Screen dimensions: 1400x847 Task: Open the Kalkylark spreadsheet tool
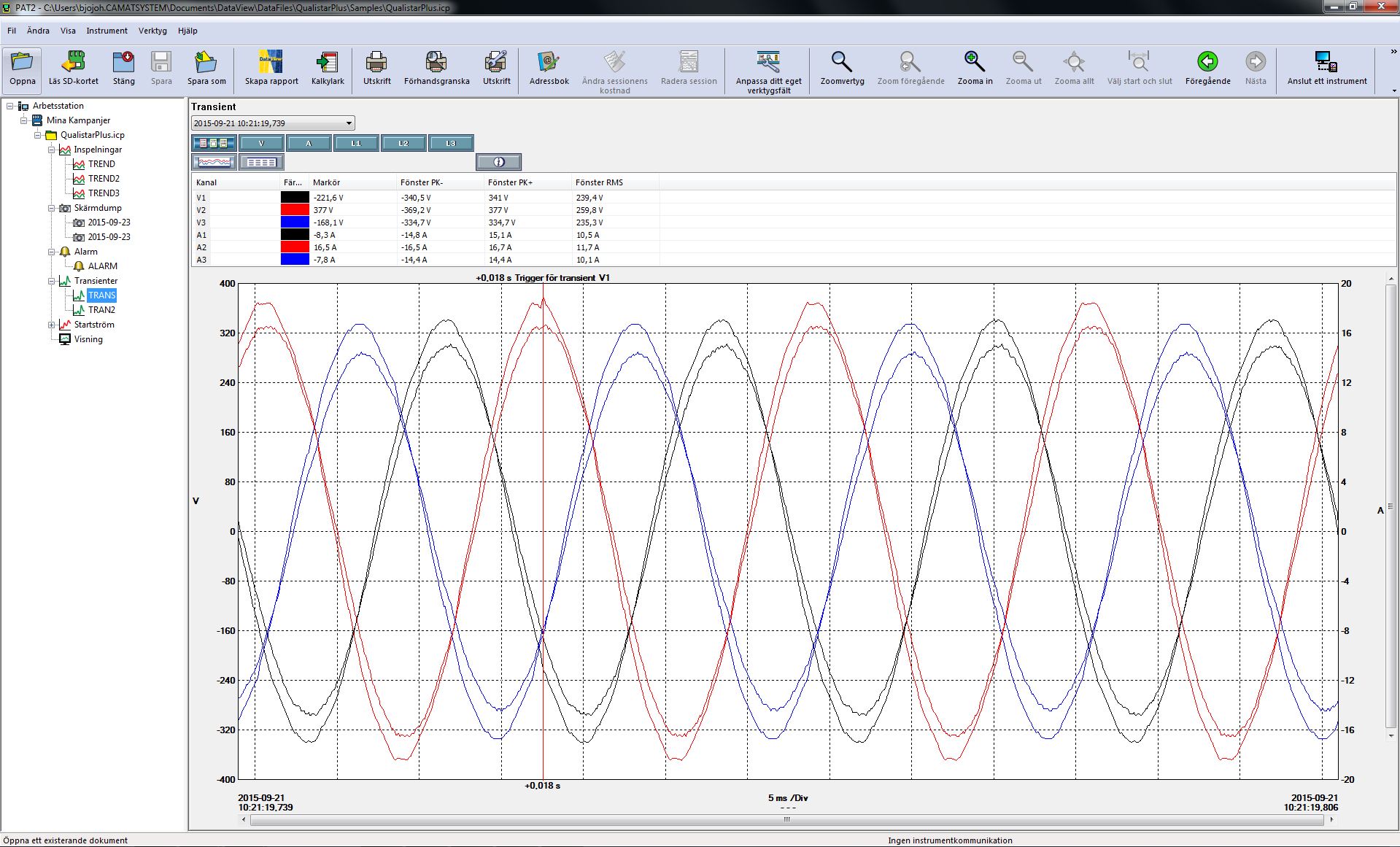[328, 63]
